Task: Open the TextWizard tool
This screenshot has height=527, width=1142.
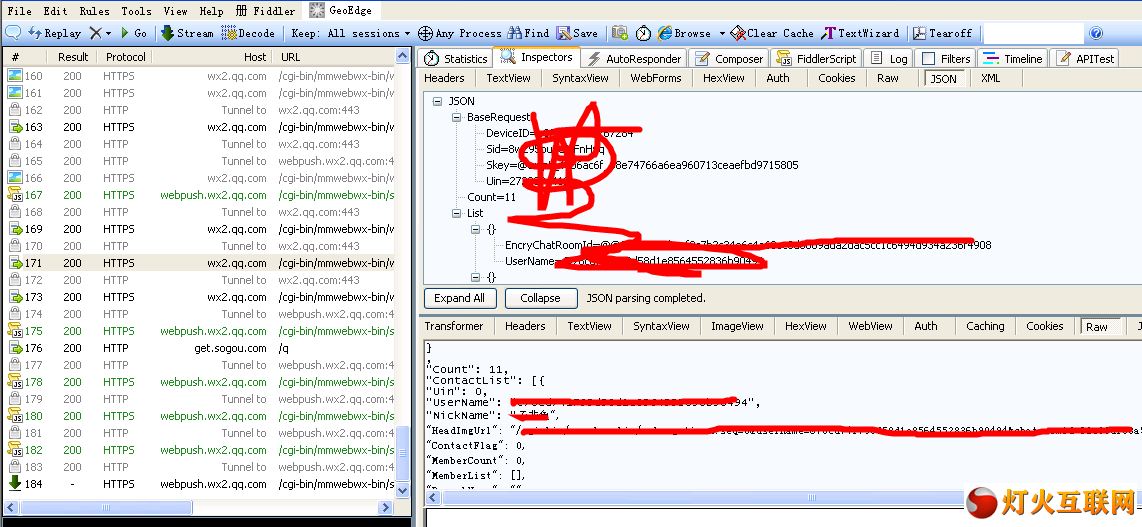Action: 860,33
